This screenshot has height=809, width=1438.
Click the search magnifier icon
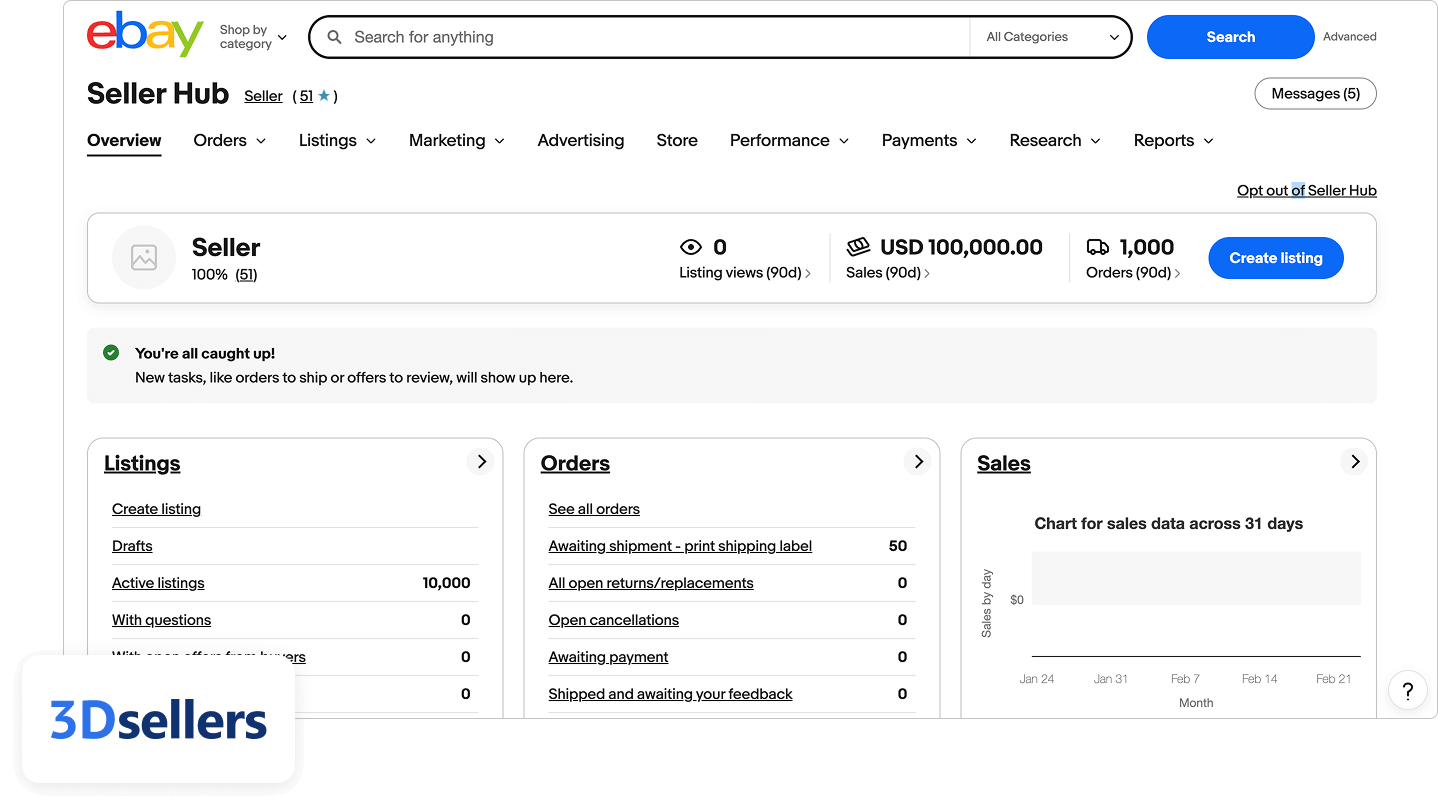click(335, 37)
